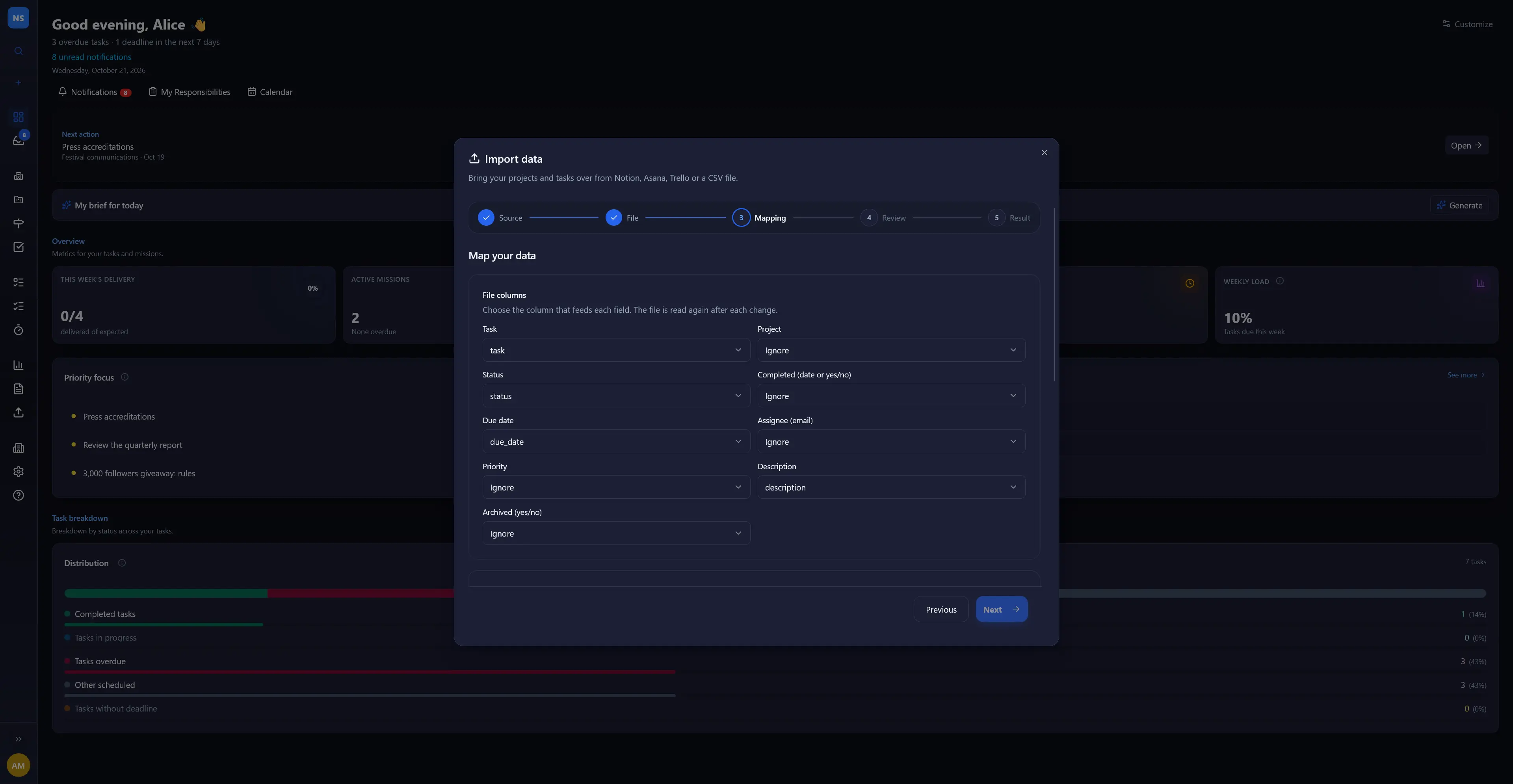This screenshot has height=784, width=1513.
Task: Click the Notifications bell icon
Action: pos(62,92)
